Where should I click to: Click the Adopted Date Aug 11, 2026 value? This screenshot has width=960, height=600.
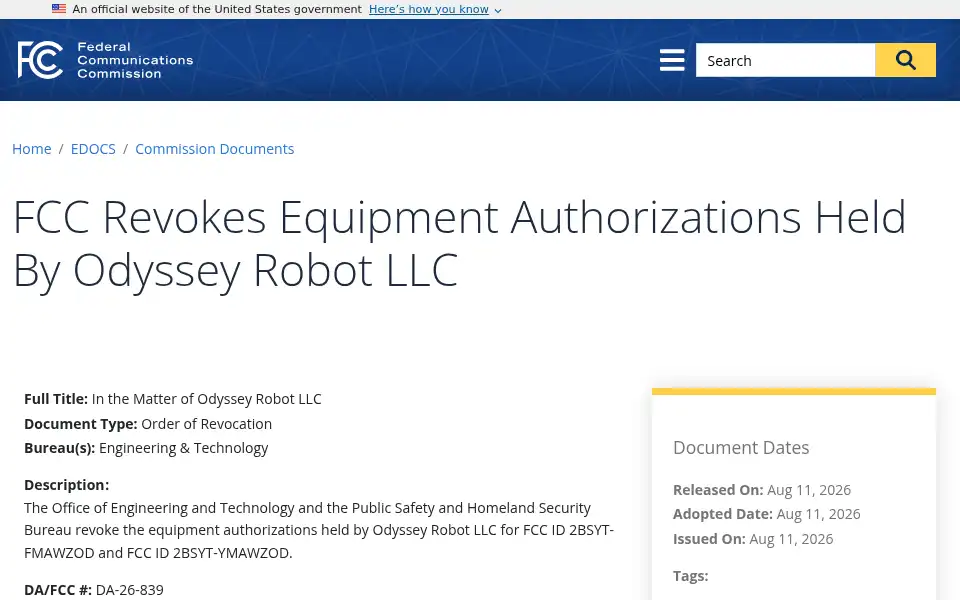click(x=818, y=514)
